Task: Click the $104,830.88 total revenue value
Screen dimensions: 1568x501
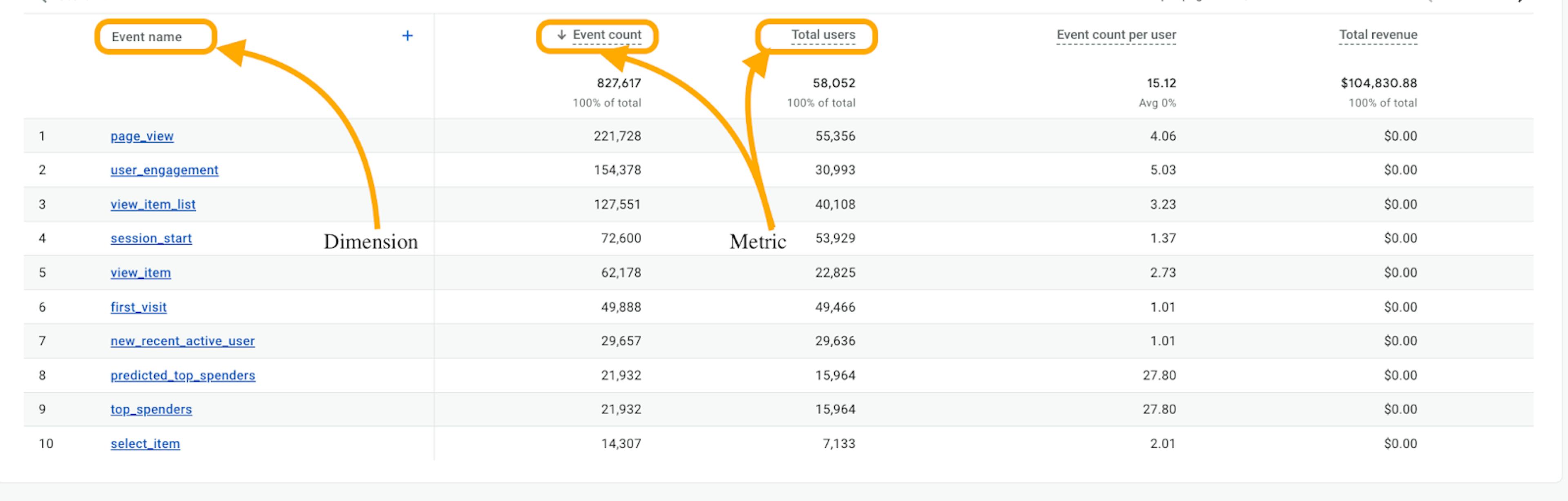Action: (x=1378, y=83)
